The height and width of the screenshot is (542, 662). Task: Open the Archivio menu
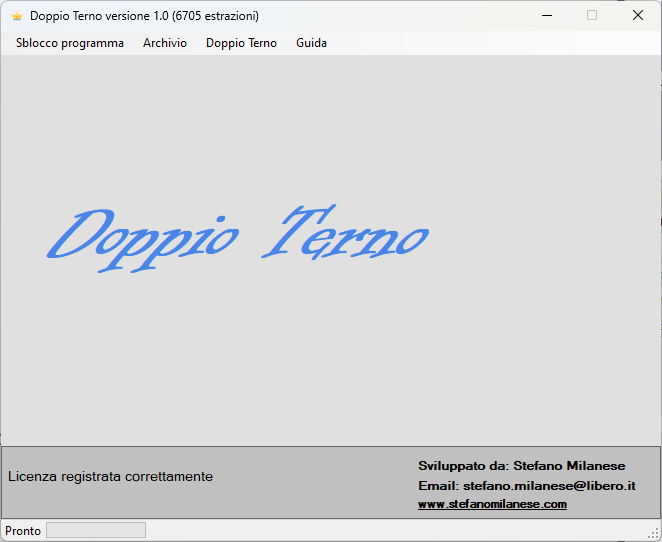[165, 43]
